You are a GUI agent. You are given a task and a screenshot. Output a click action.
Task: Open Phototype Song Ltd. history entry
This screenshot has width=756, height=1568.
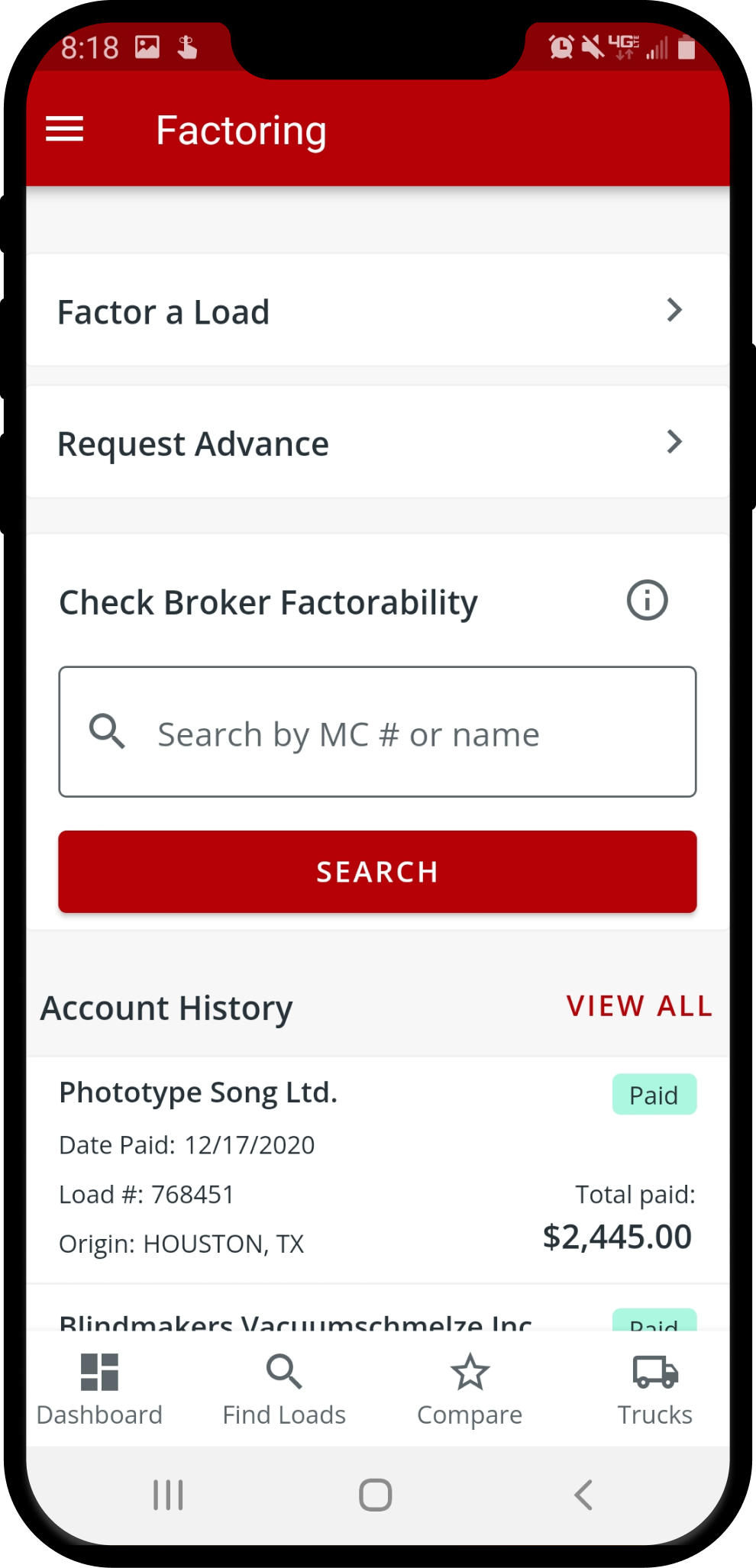pyautogui.click(x=378, y=1170)
